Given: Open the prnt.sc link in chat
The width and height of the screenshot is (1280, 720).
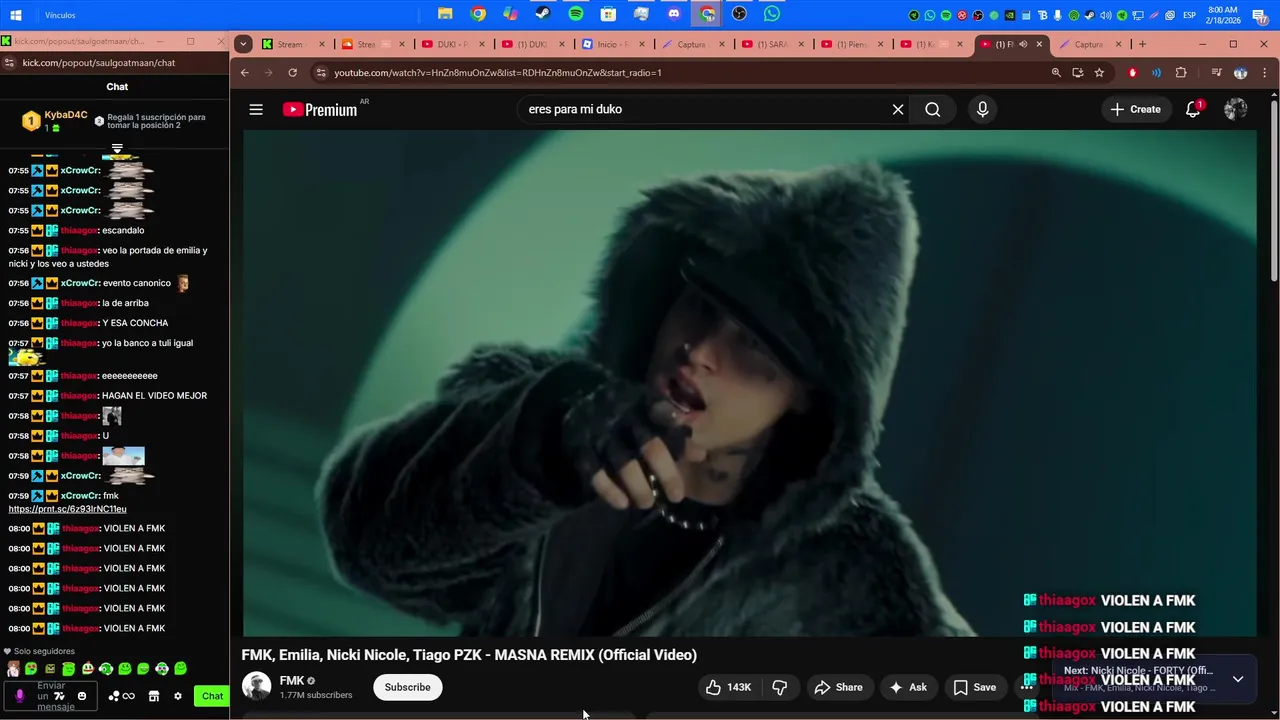Looking at the screenshot, I should (x=67, y=509).
